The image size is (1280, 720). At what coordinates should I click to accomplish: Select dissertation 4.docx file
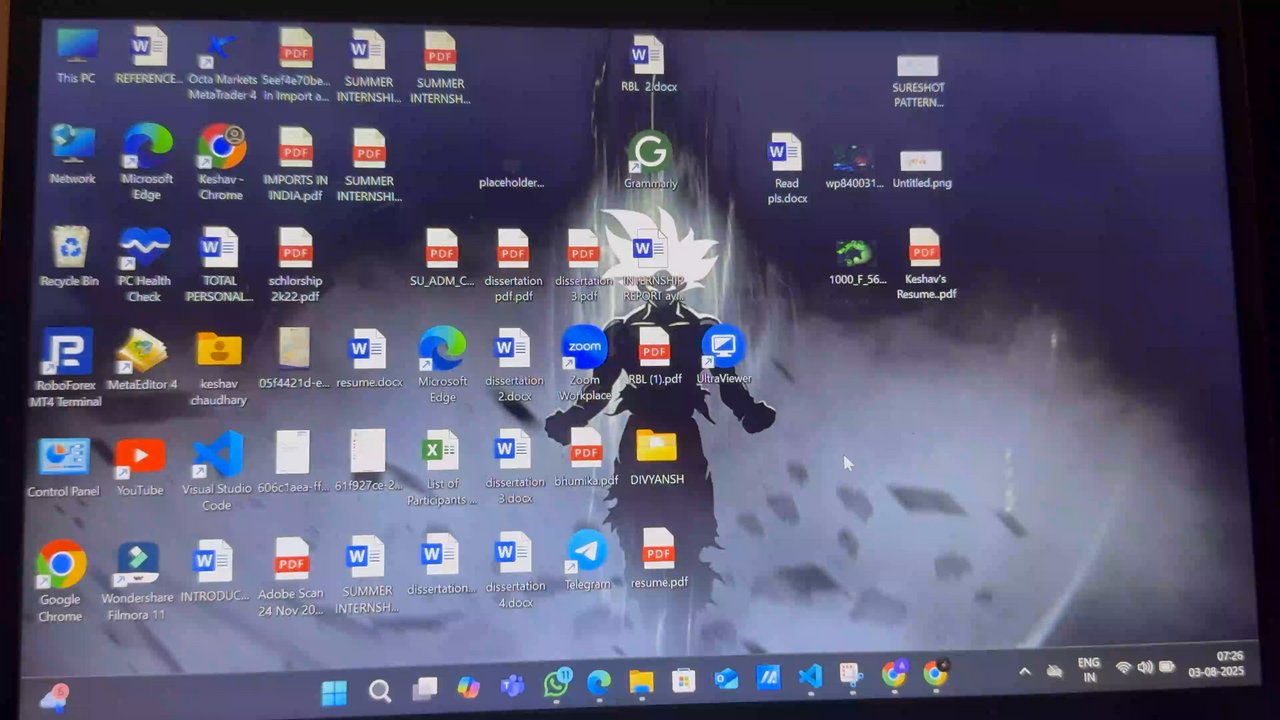pos(514,571)
